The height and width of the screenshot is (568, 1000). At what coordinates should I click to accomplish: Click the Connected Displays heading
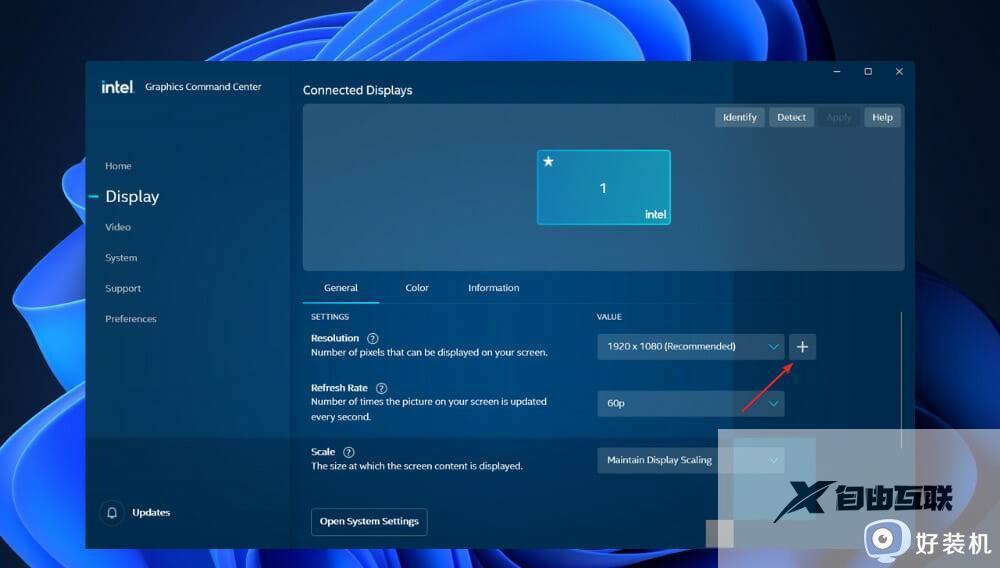point(358,91)
